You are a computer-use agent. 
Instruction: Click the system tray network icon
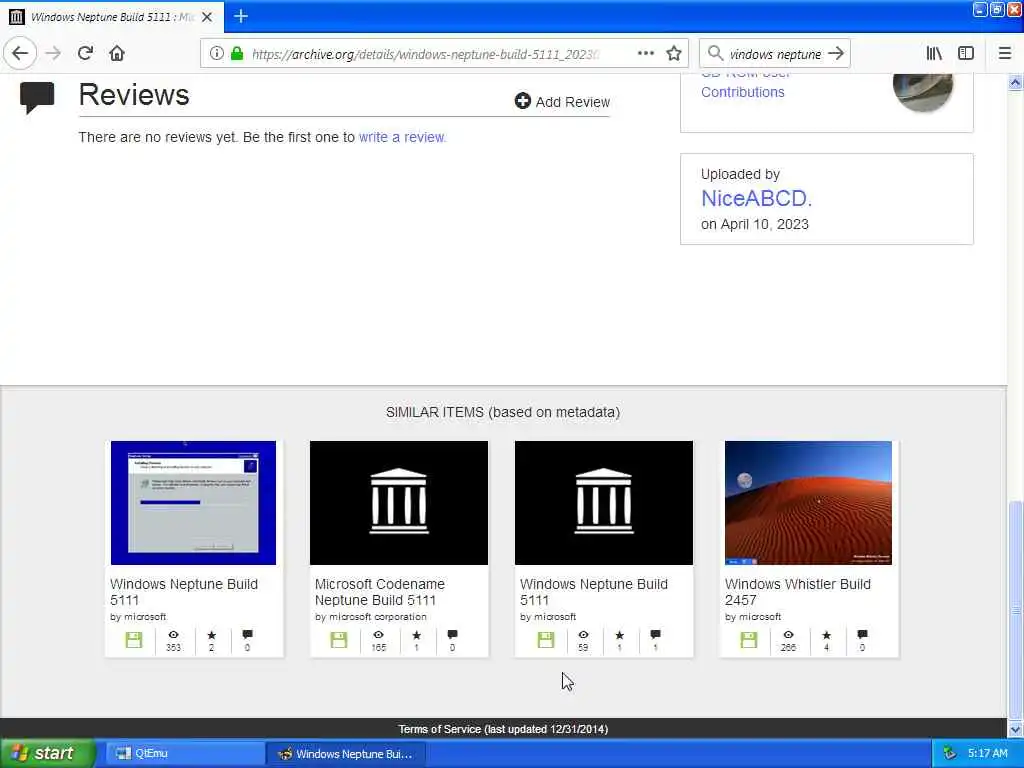(949, 753)
